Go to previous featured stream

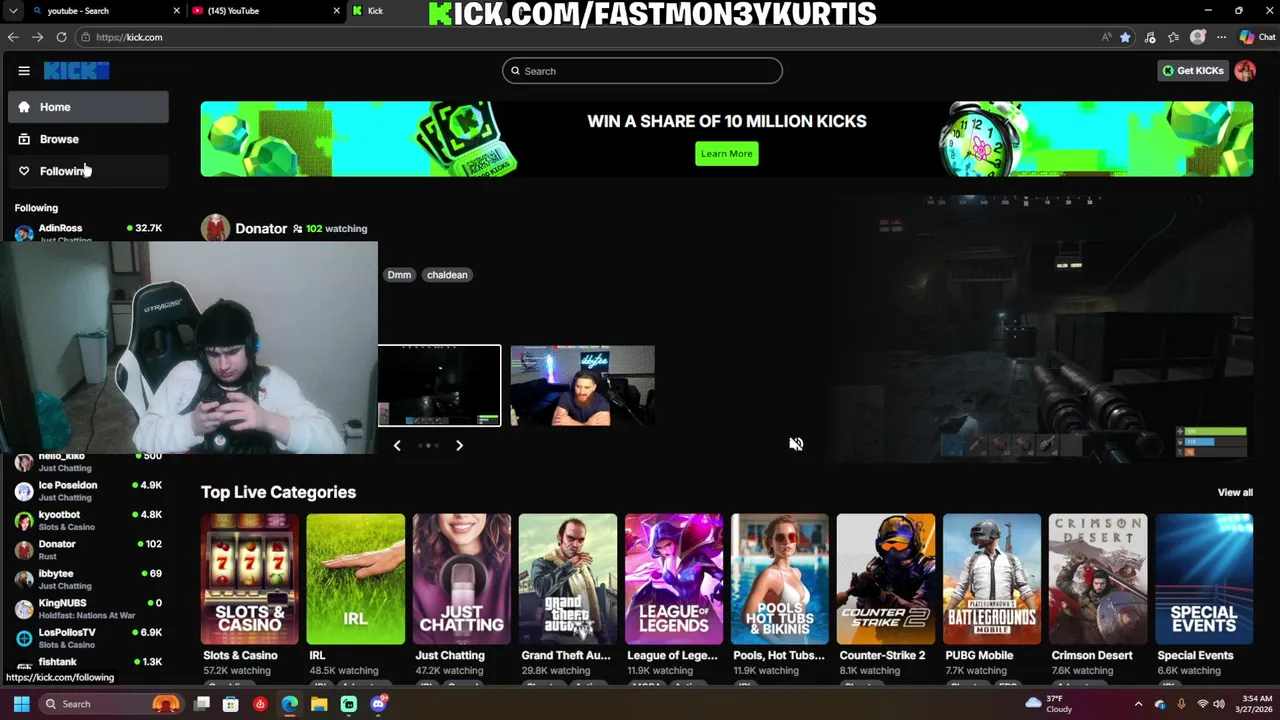[x=397, y=446]
